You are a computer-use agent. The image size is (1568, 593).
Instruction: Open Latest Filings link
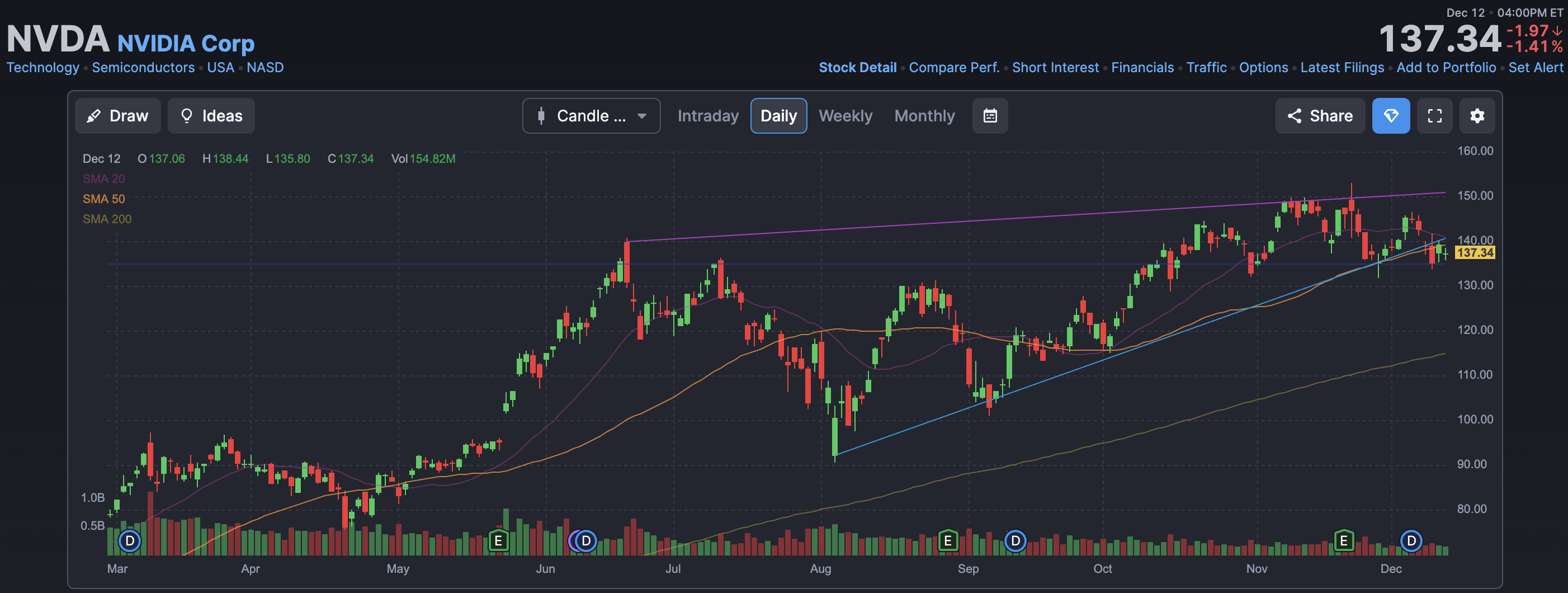[1342, 68]
